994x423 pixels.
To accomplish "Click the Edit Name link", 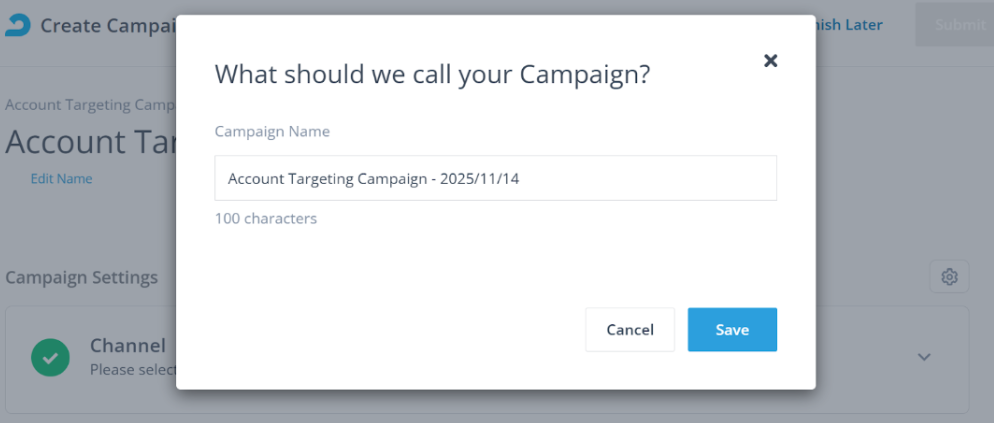I will [61, 179].
